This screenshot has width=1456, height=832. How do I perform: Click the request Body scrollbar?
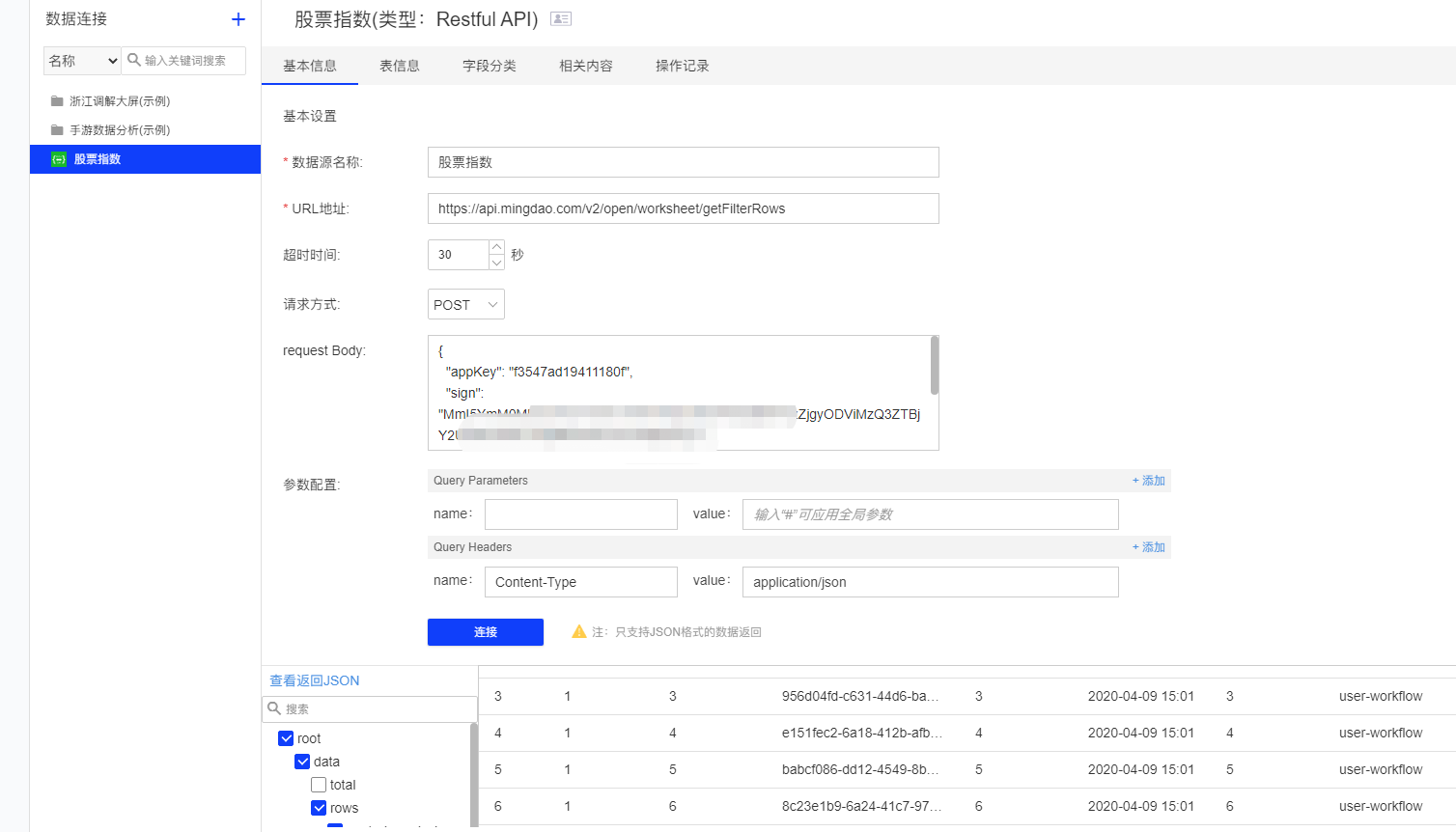tap(934, 366)
